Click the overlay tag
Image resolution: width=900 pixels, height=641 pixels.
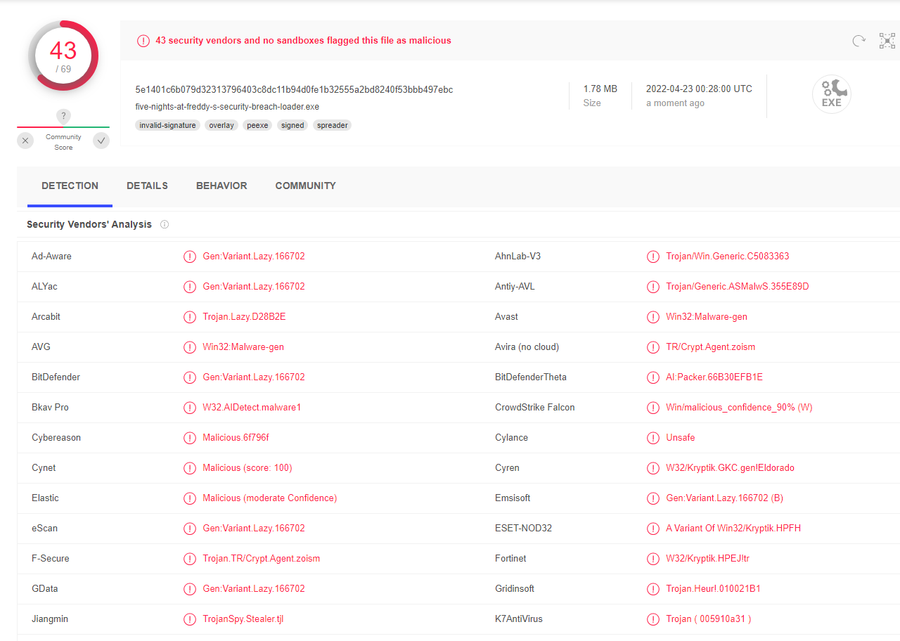[x=221, y=126]
